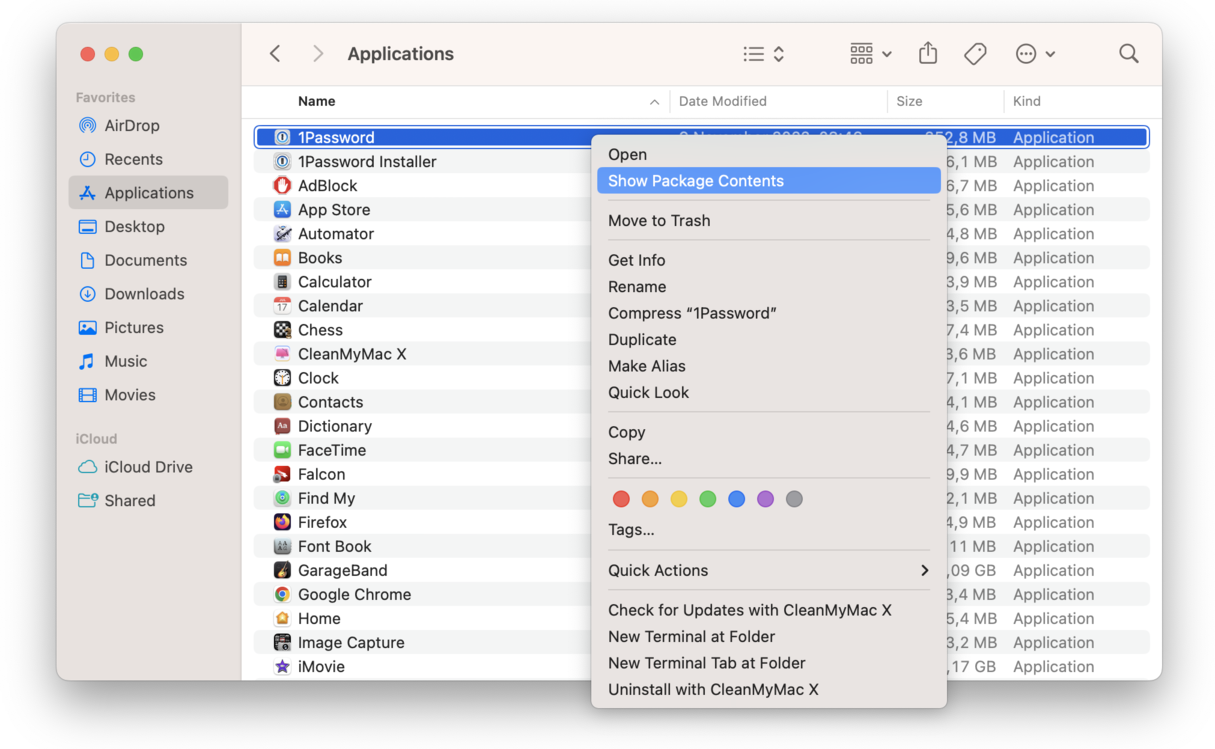Click the Google Chrome app icon
Image resolution: width=1215 pixels, height=749 pixels.
[282, 594]
